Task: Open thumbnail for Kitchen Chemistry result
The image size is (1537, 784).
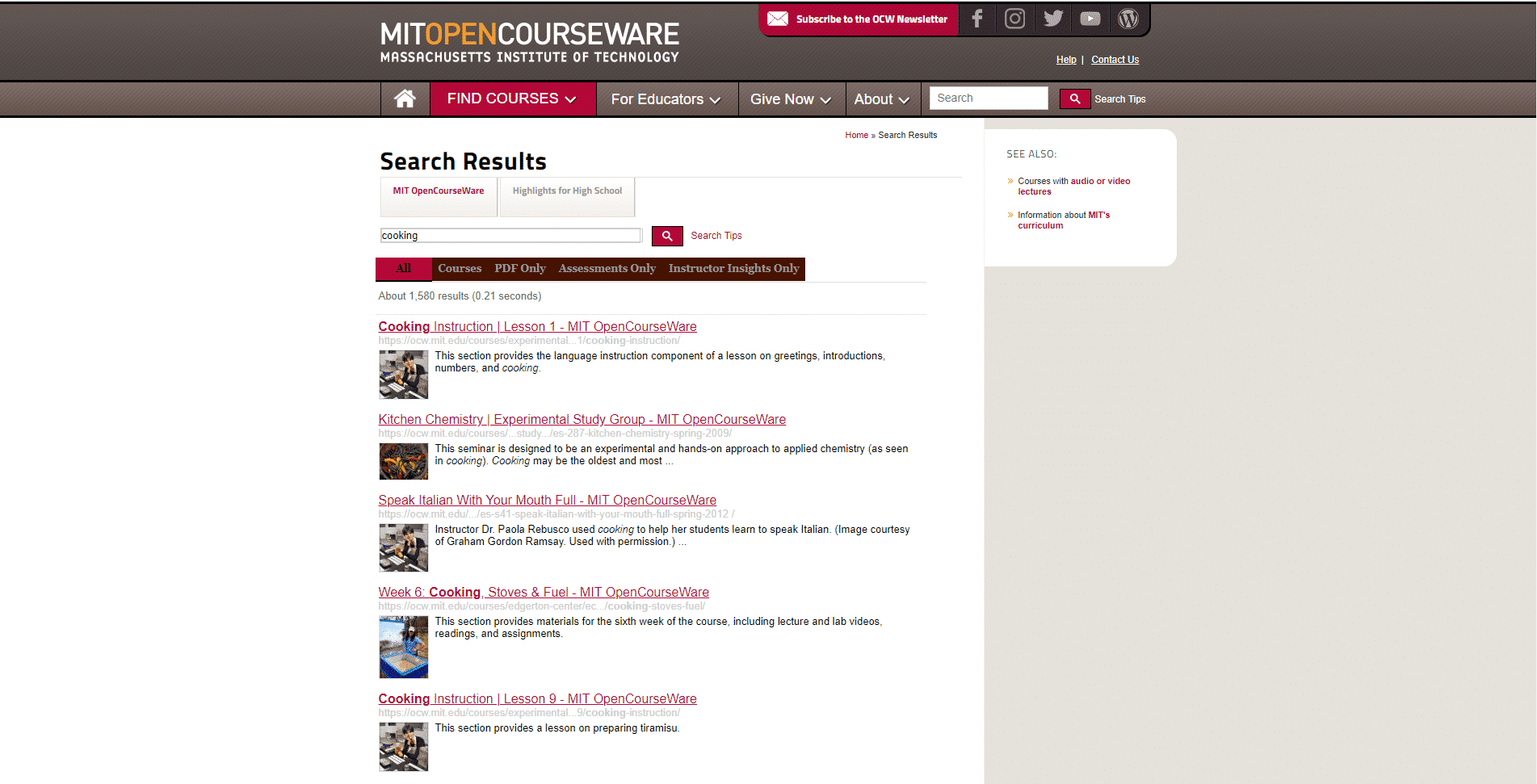Action: click(x=404, y=461)
